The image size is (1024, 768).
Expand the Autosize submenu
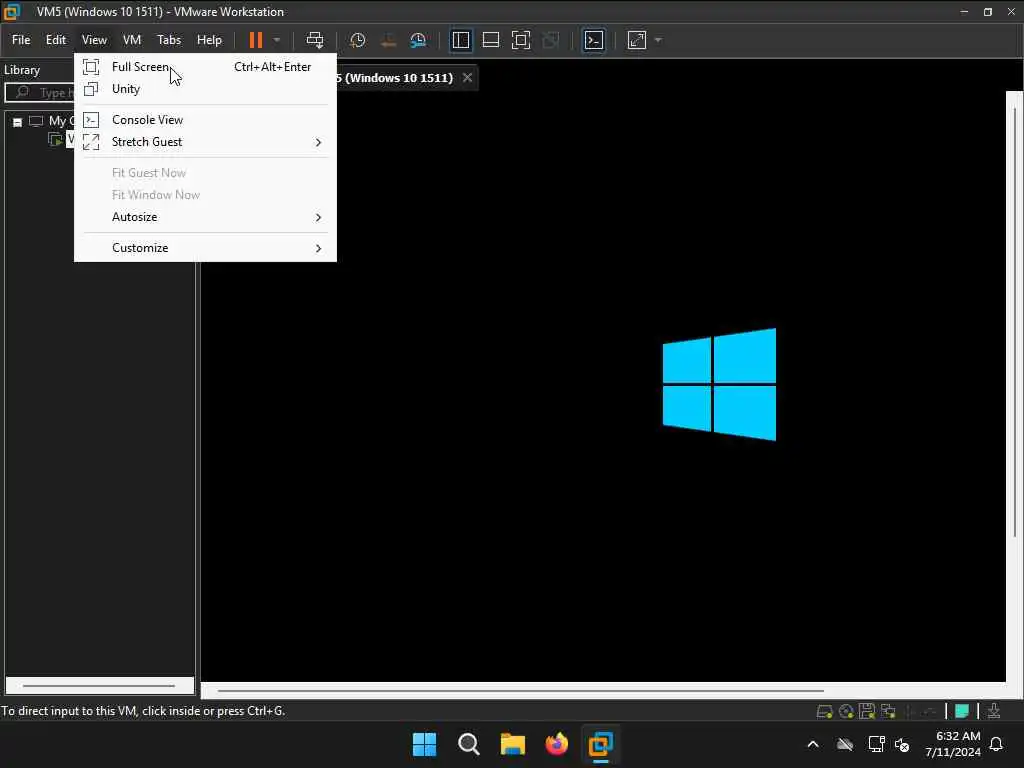click(x=205, y=217)
